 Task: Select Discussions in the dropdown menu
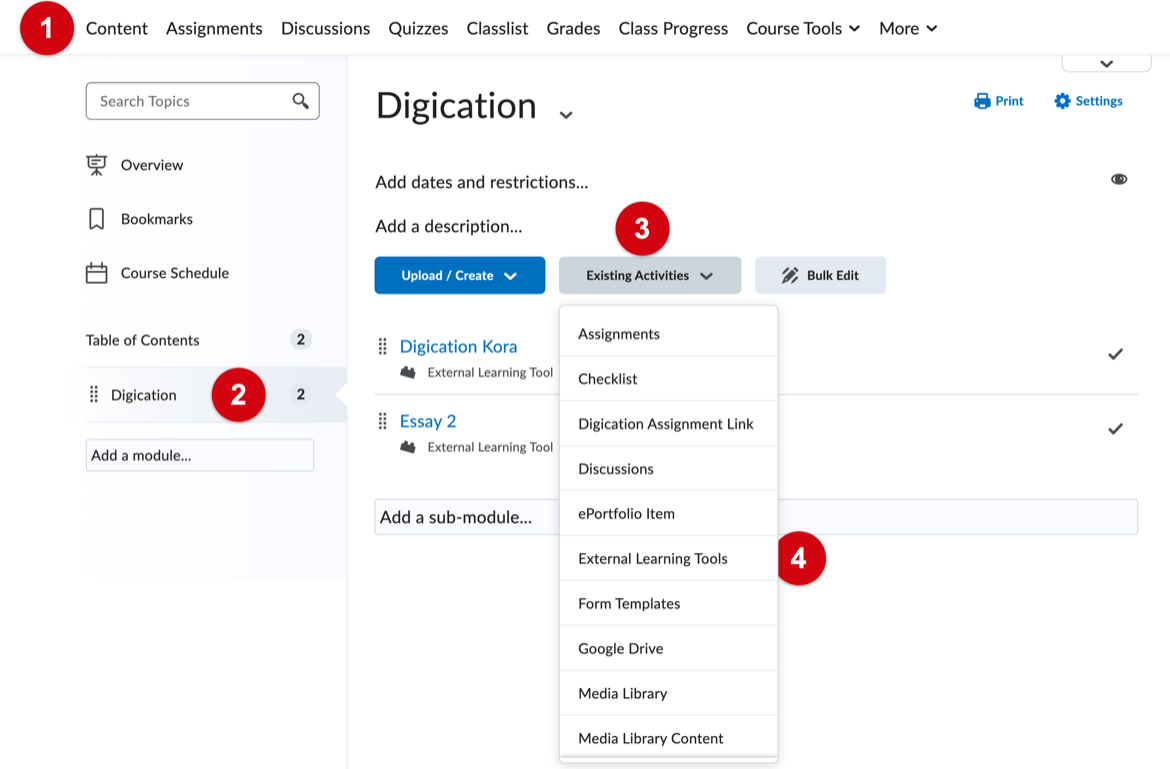669,468
